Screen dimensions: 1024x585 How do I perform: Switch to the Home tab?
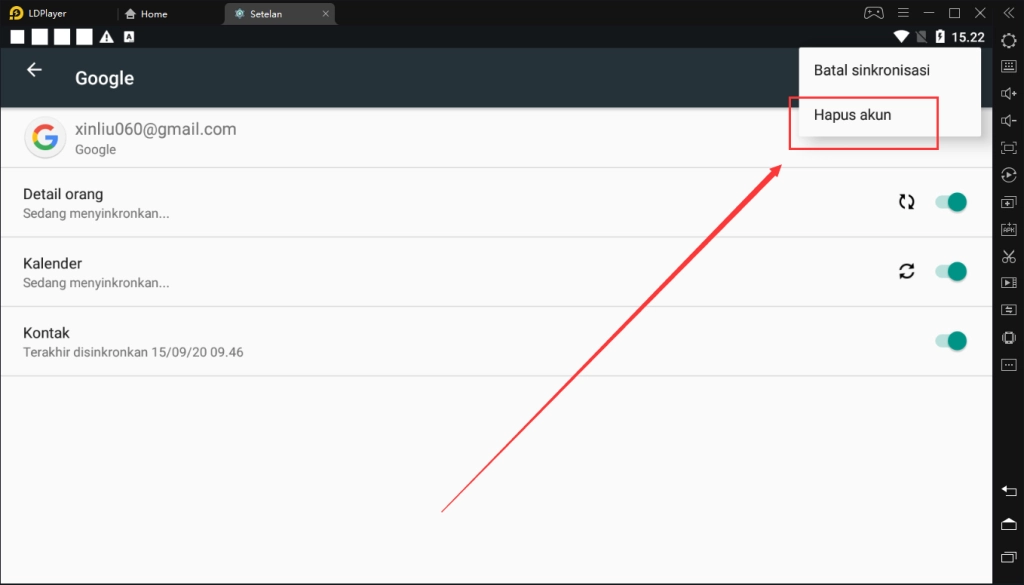[x=146, y=14]
